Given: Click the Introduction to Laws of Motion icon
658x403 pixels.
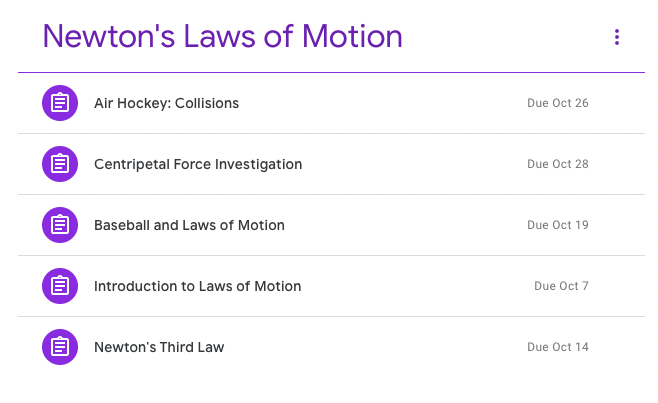Looking at the screenshot, I should pos(60,286).
